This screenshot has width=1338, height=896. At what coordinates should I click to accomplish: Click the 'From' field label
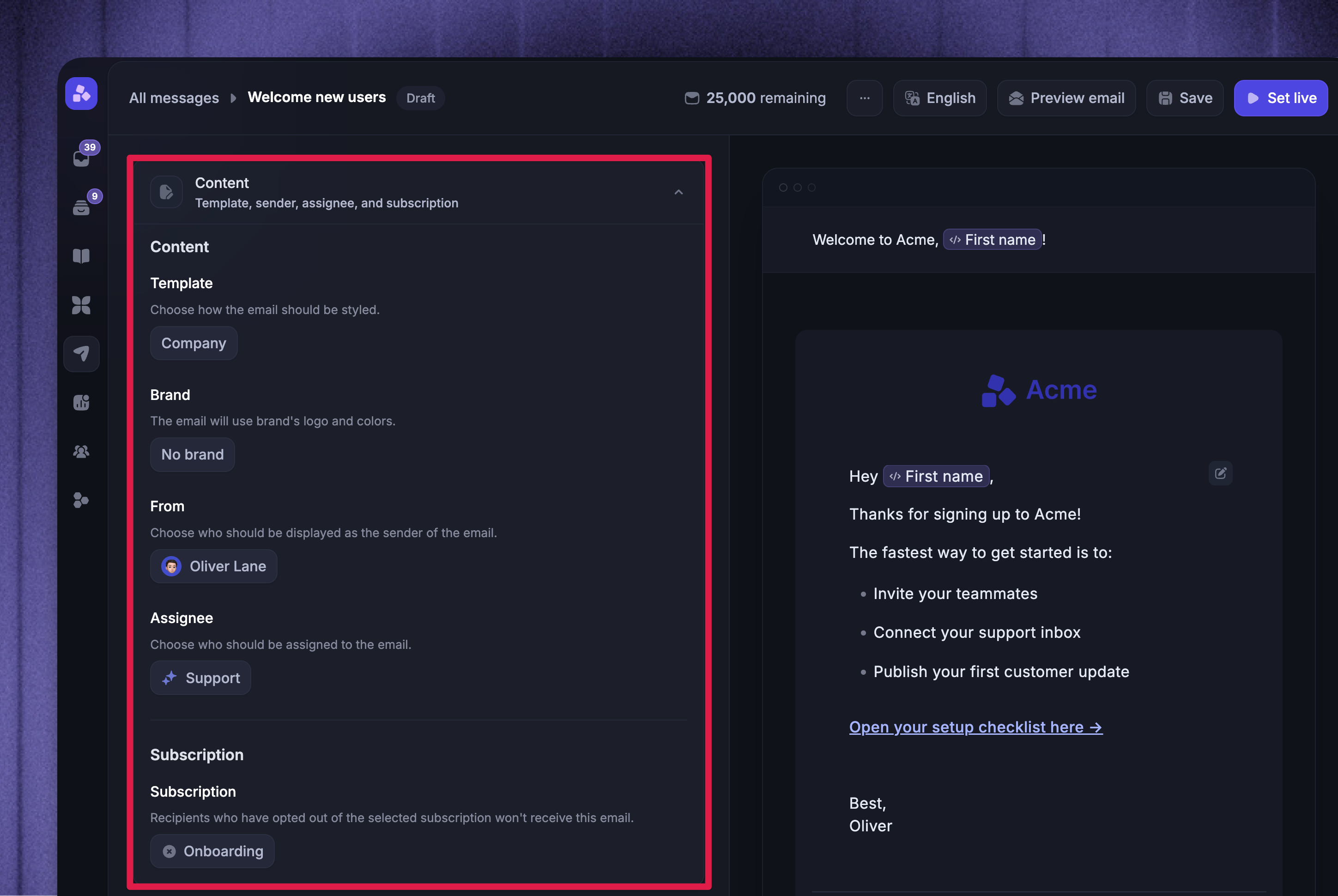167,506
